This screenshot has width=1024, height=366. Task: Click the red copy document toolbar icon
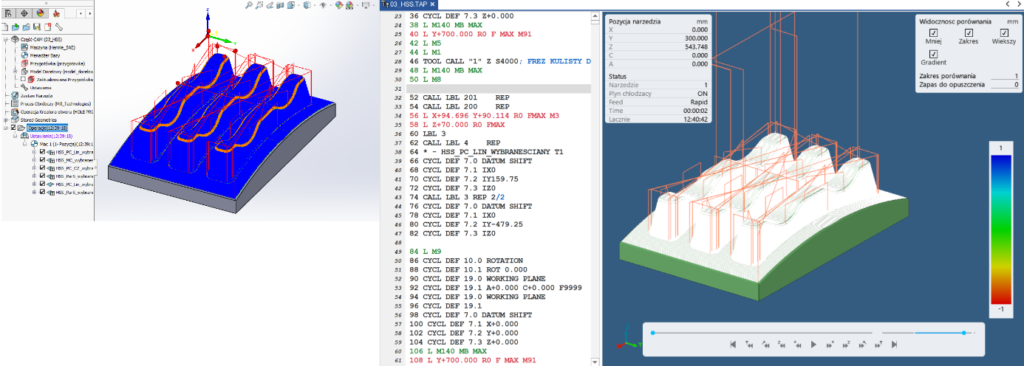[x=48, y=27]
